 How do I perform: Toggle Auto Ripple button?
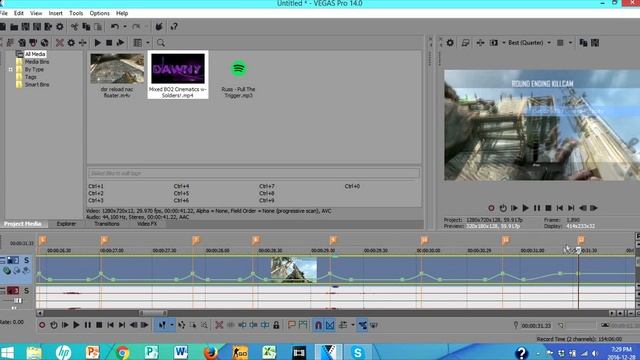coord(343,325)
